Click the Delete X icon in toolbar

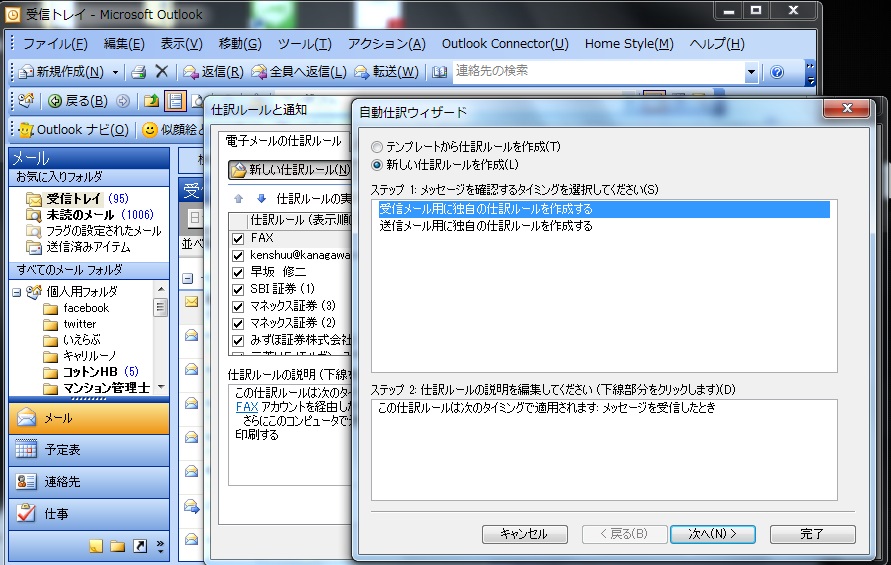(162, 72)
